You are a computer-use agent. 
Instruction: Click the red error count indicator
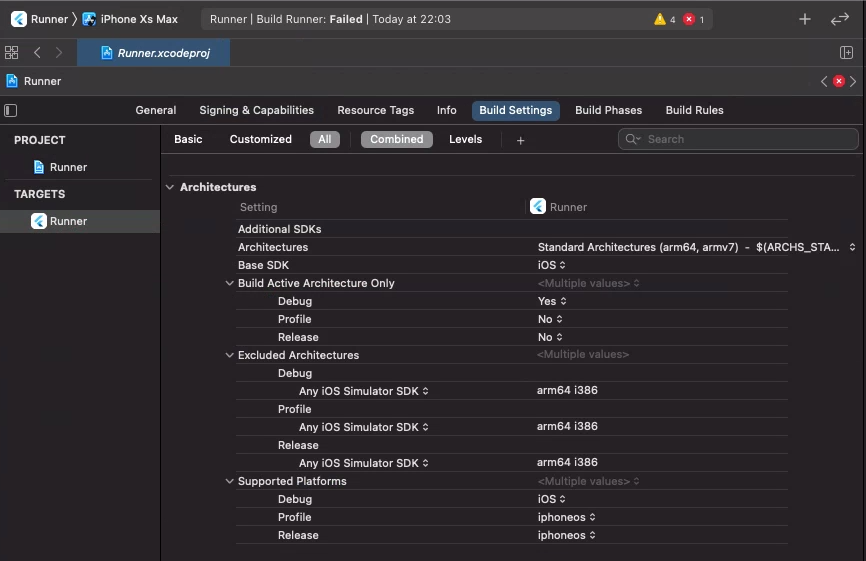pos(689,19)
